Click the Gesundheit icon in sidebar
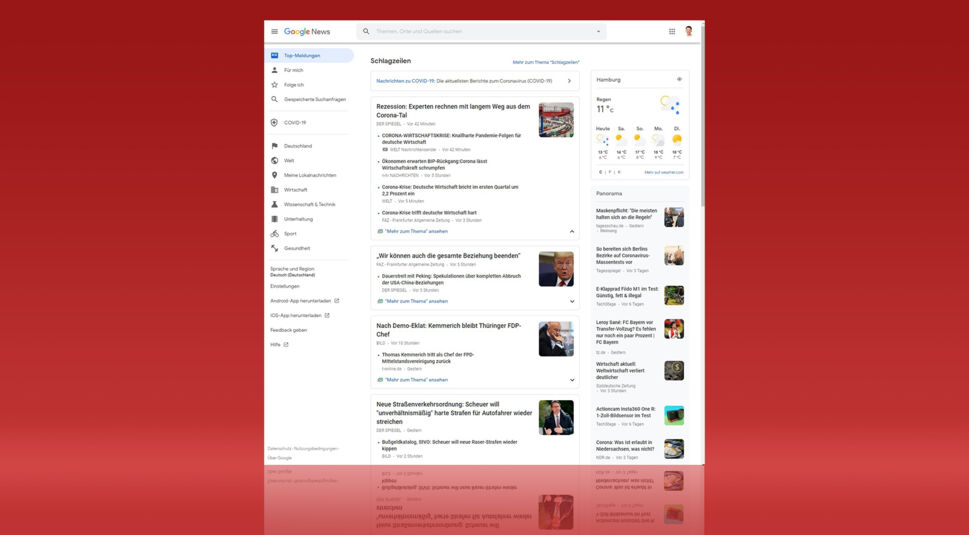969x535 pixels. point(274,248)
